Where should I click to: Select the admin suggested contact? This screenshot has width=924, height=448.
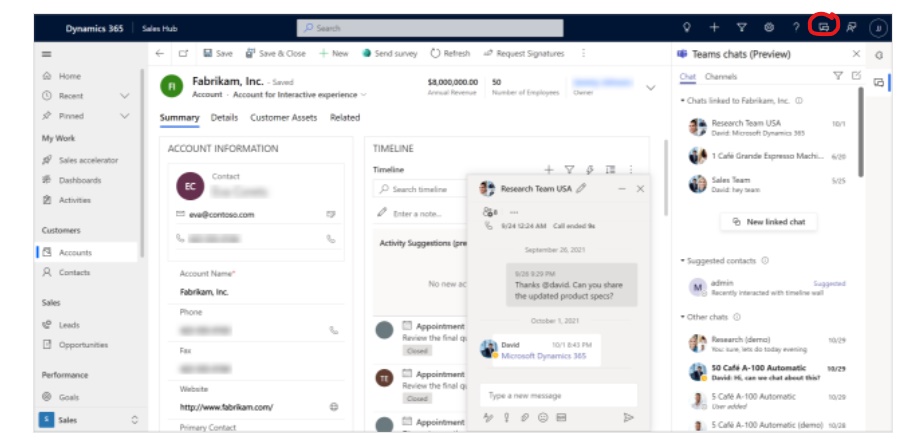pyautogui.click(x=768, y=287)
